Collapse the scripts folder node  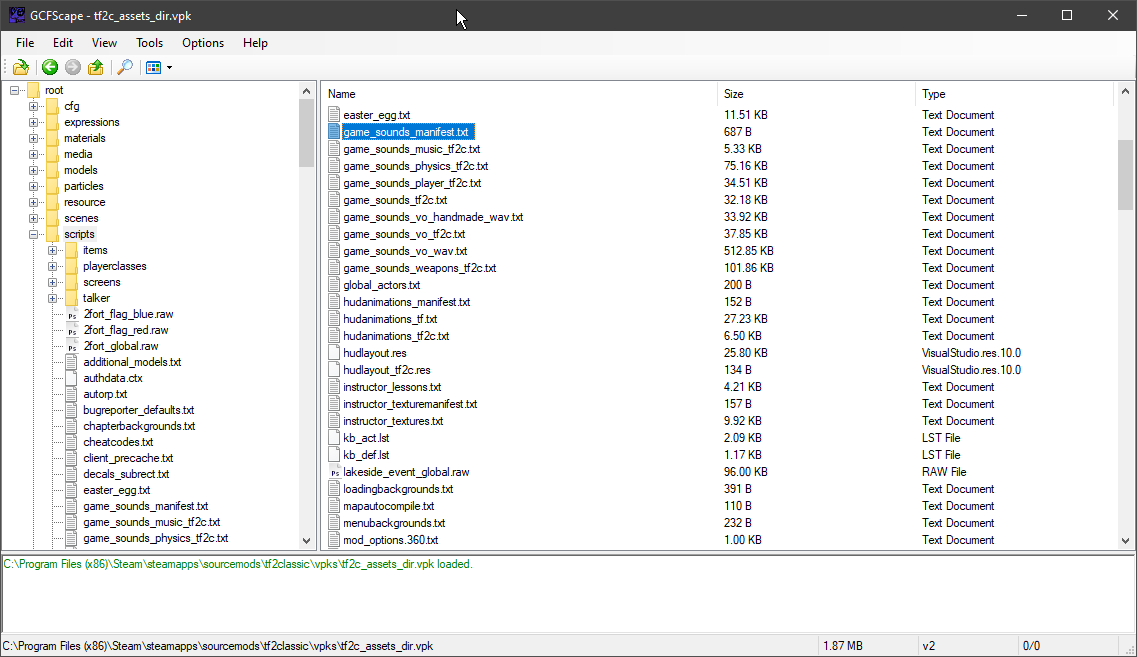pos(33,234)
